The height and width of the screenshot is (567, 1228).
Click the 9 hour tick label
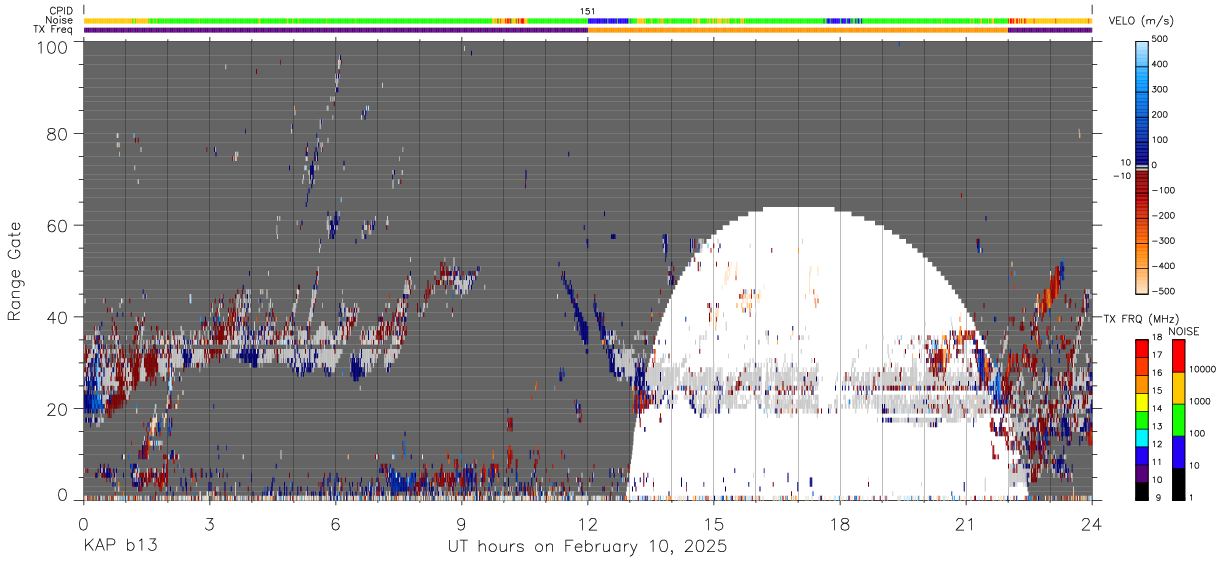tap(462, 523)
